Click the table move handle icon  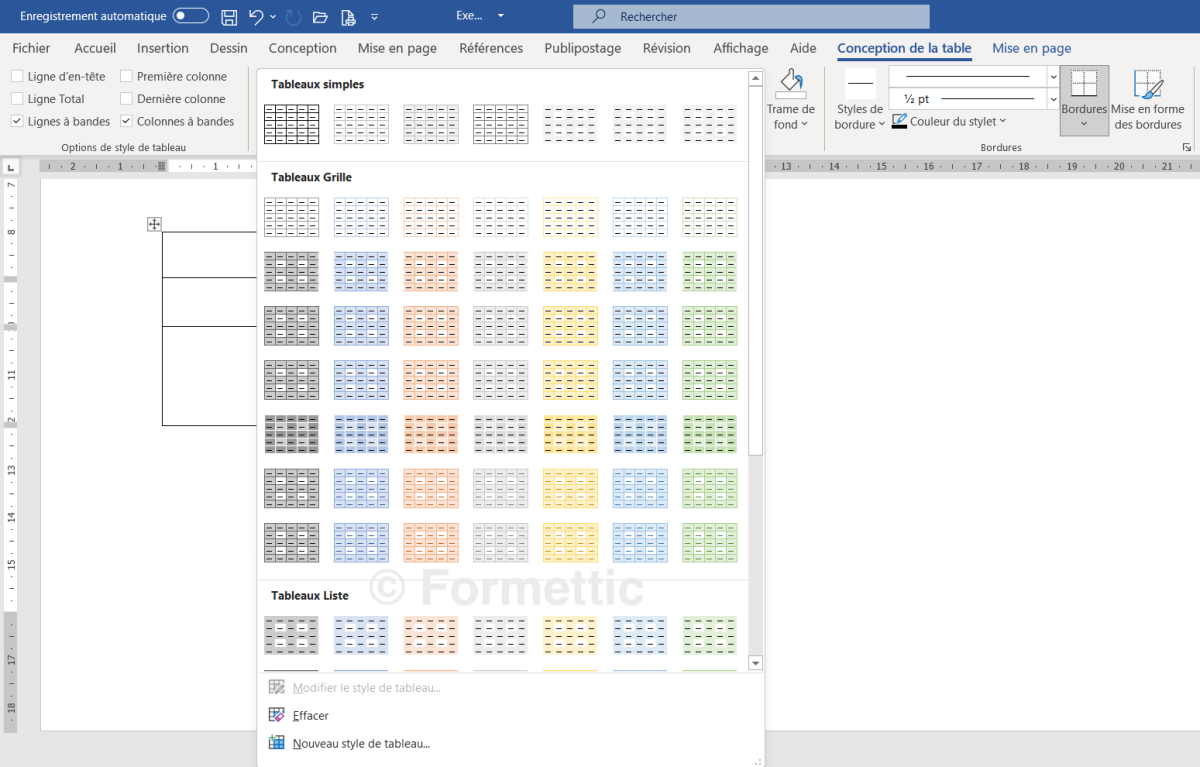pos(154,224)
